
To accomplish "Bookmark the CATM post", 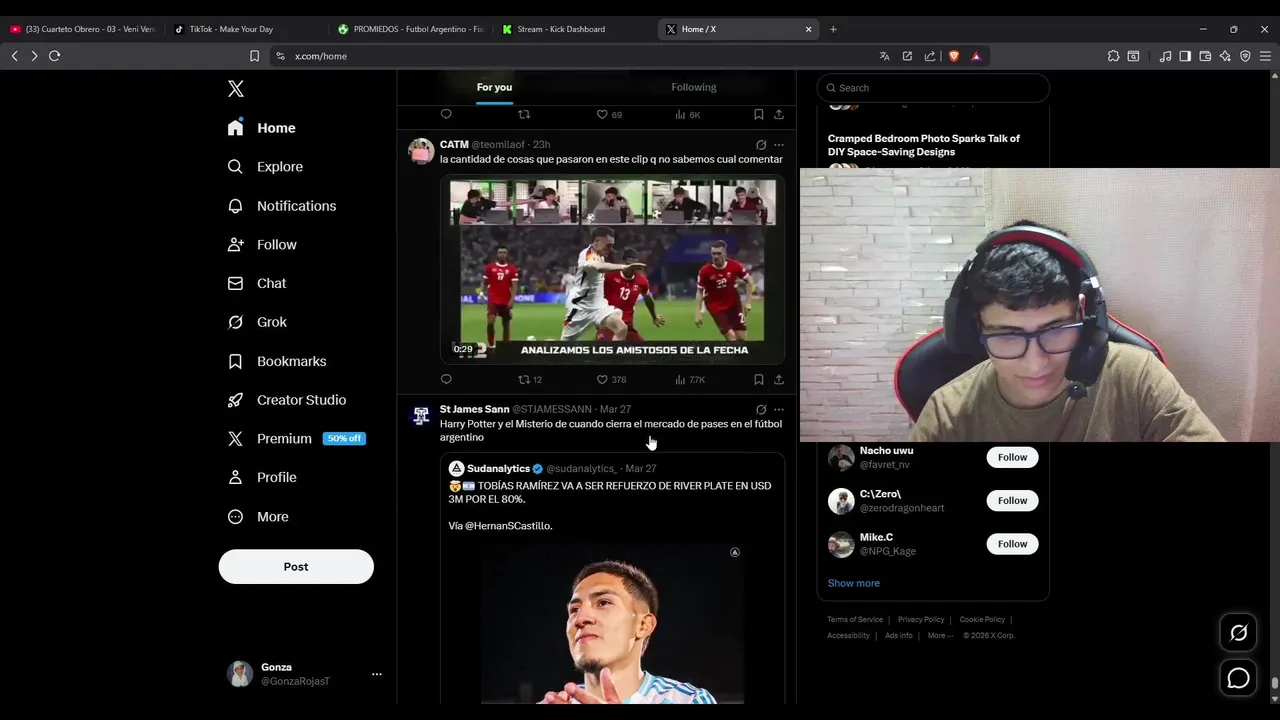I will coord(759,380).
